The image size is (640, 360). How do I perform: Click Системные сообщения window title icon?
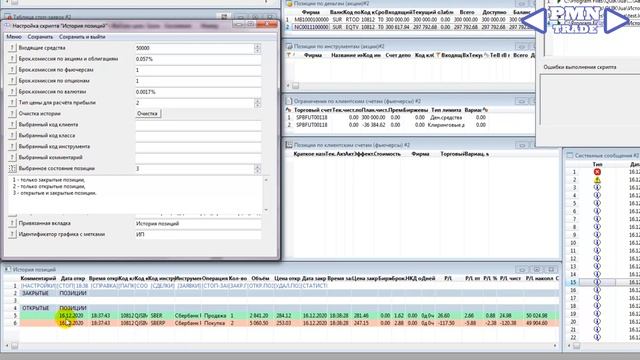(570, 156)
